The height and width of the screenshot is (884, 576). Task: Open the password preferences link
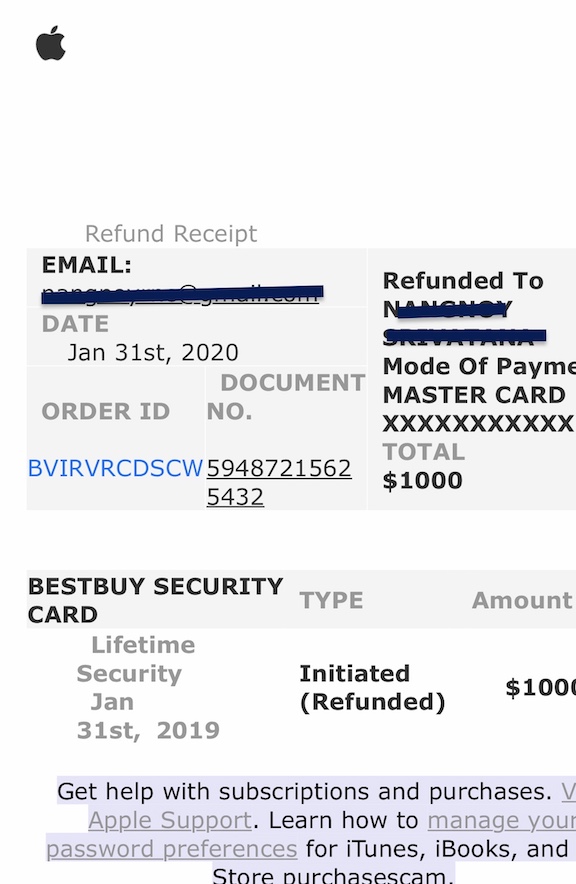[171, 848]
